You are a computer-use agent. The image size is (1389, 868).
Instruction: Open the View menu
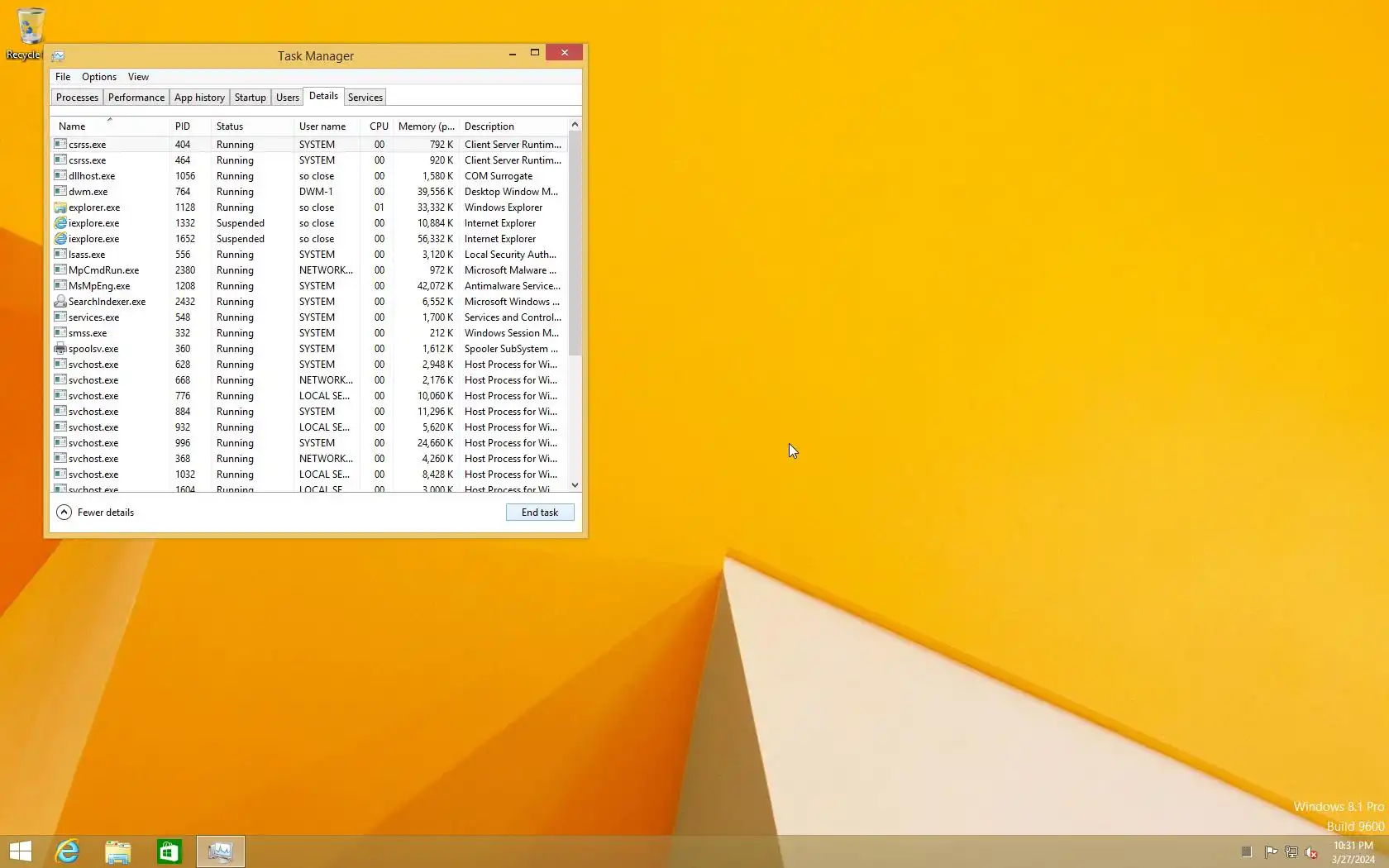[x=138, y=77]
